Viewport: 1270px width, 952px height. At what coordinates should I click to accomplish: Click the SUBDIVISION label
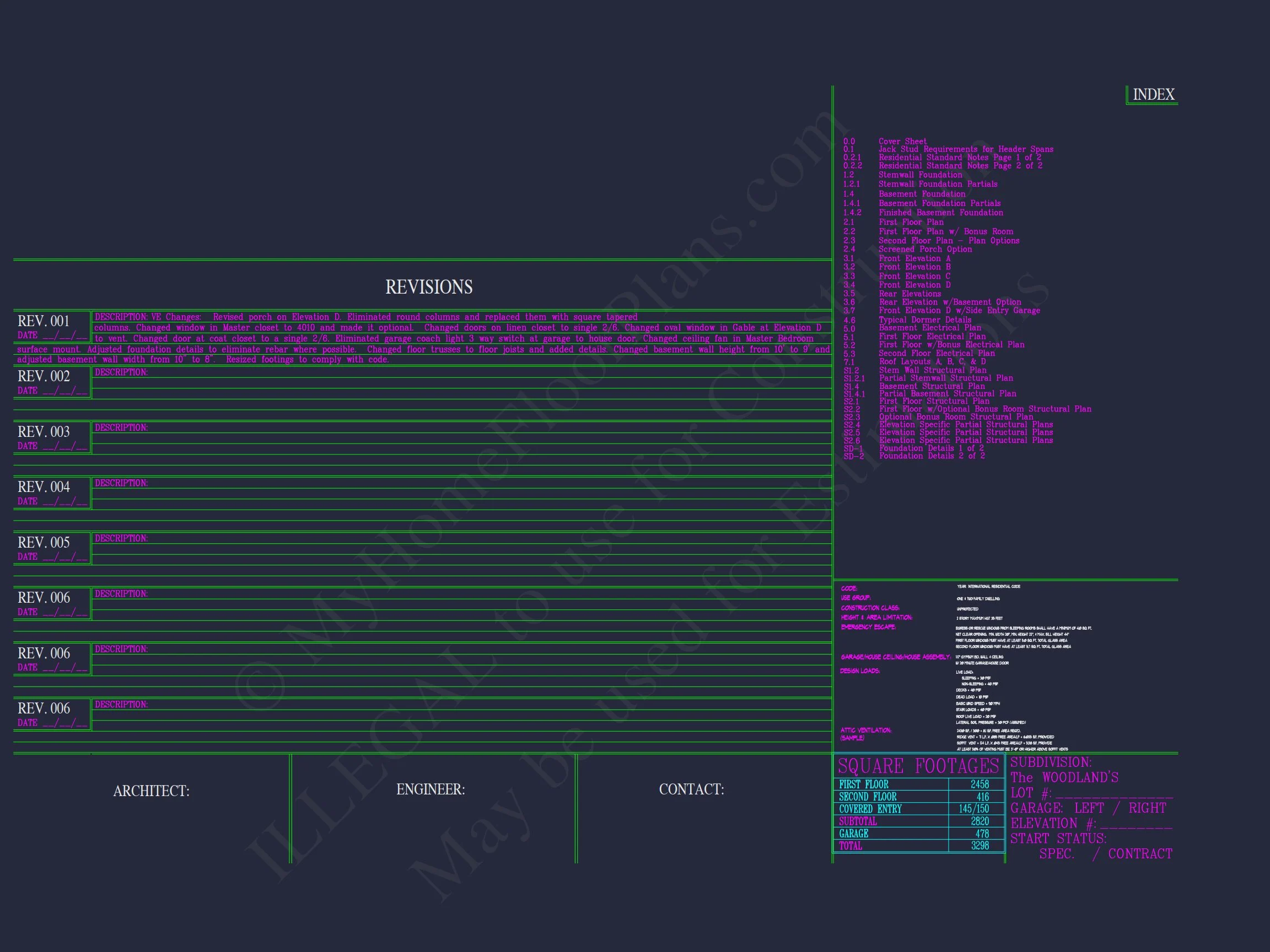[x=1051, y=762]
